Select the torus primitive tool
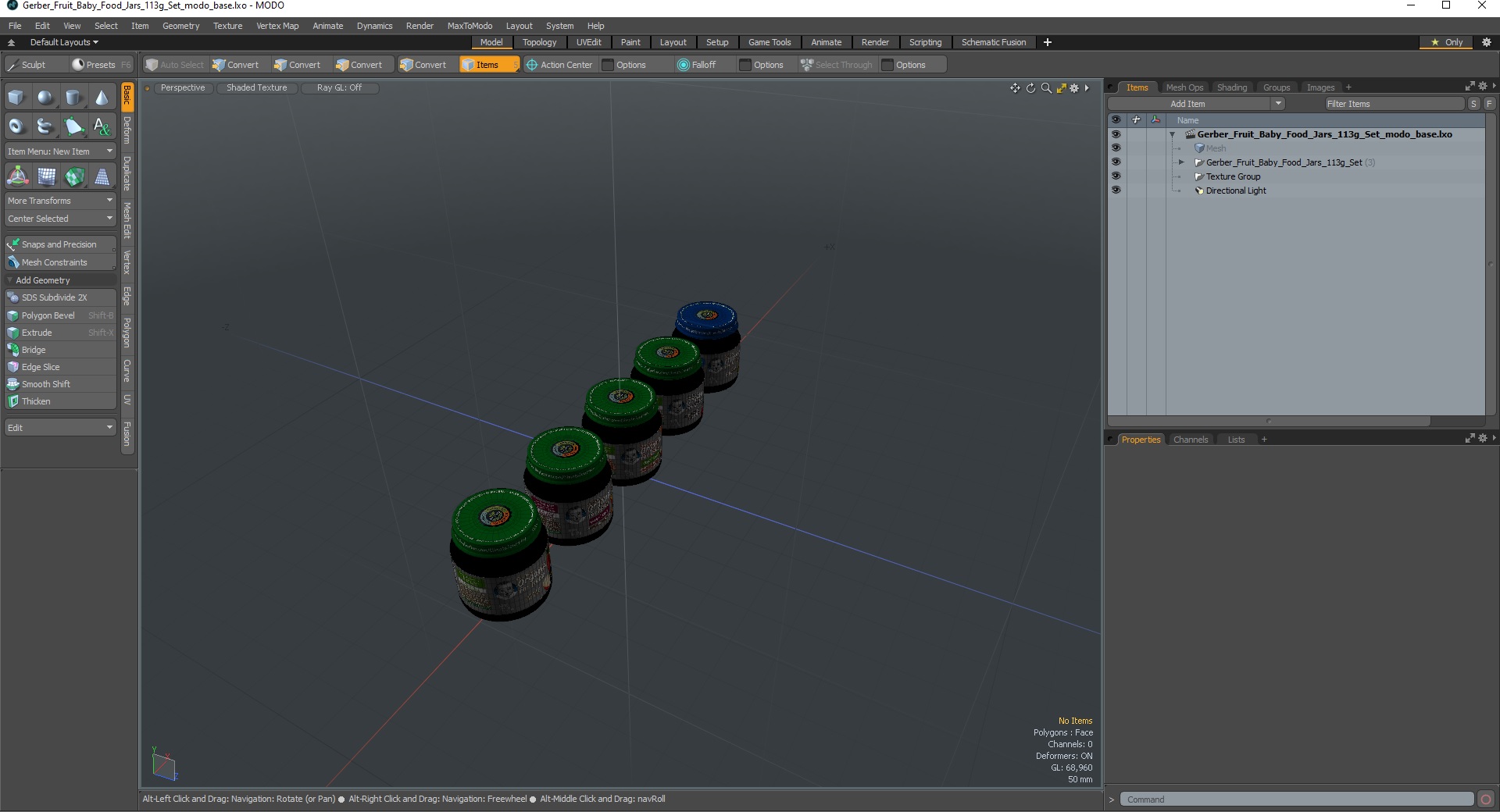This screenshot has height=812, width=1500. (16, 126)
